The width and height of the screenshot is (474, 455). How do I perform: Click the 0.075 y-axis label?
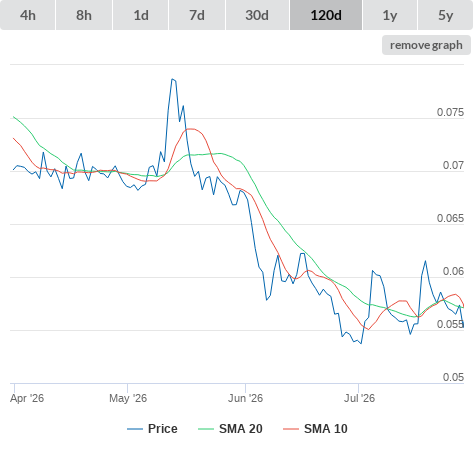[450, 112]
